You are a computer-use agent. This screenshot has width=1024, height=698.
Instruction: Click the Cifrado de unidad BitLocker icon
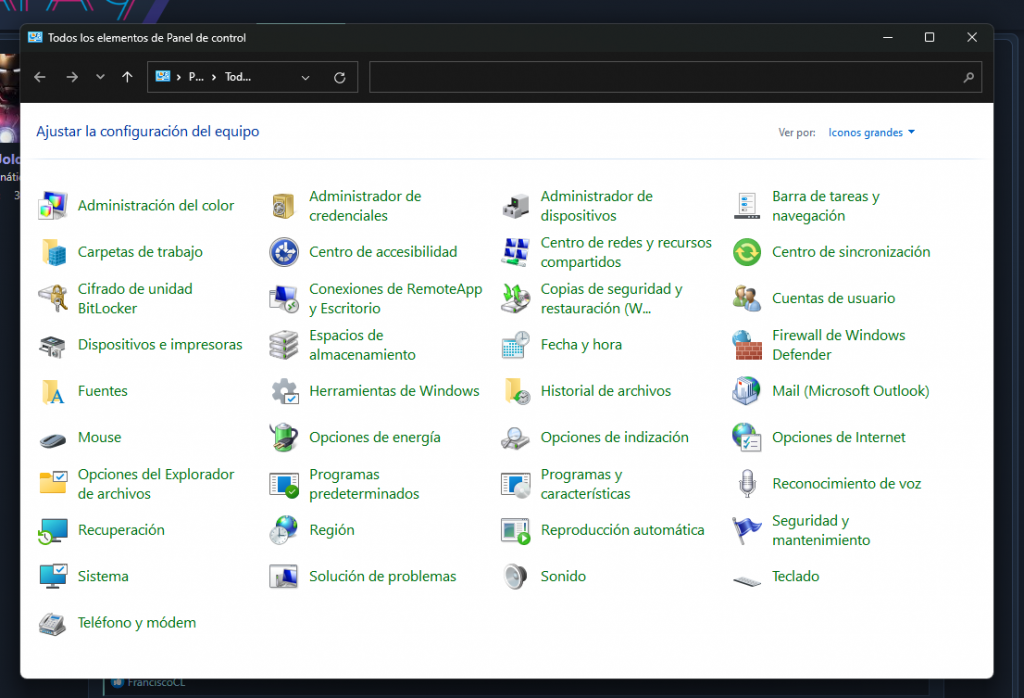coord(52,298)
